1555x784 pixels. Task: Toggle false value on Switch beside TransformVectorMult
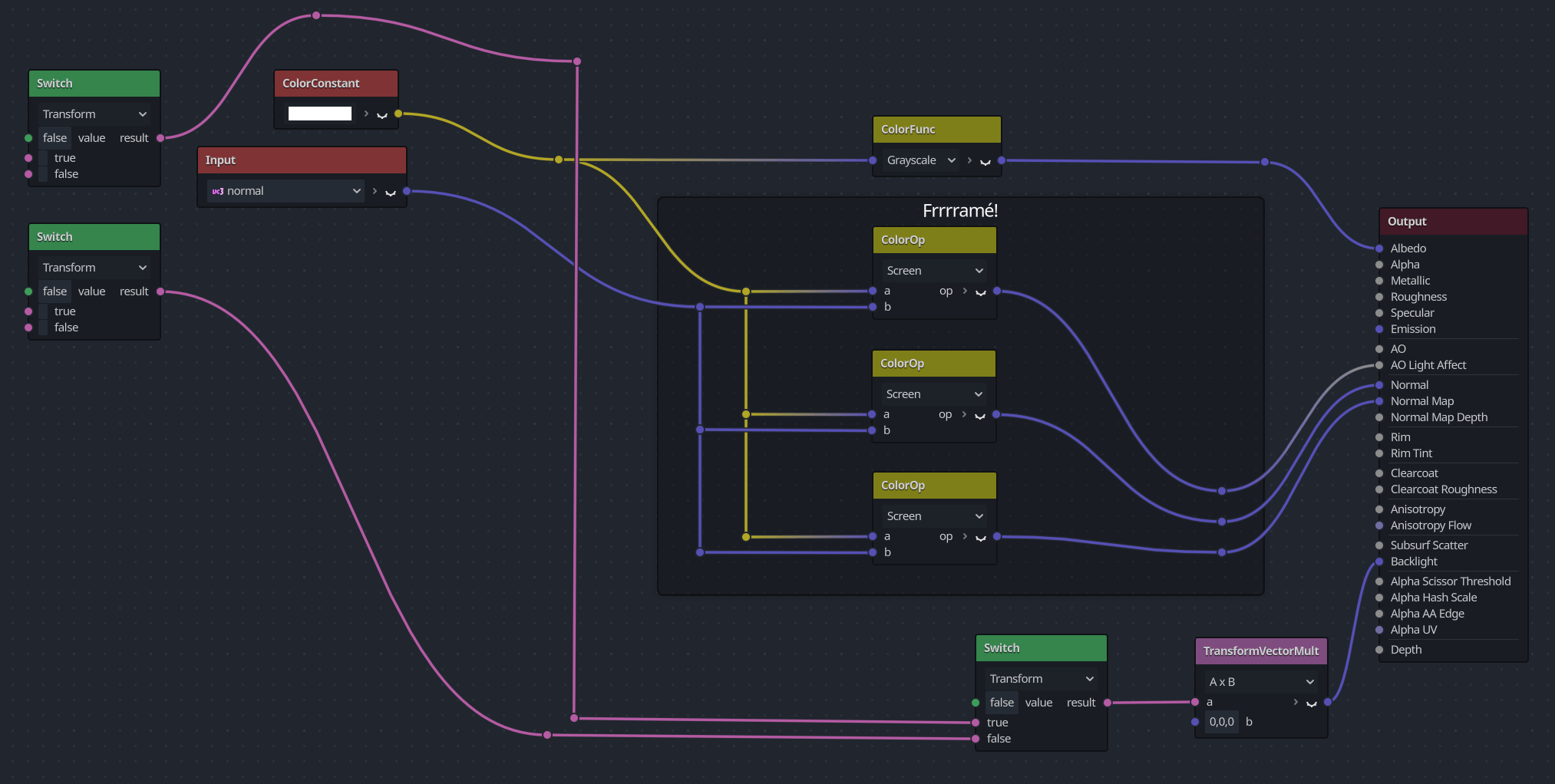coord(1002,703)
